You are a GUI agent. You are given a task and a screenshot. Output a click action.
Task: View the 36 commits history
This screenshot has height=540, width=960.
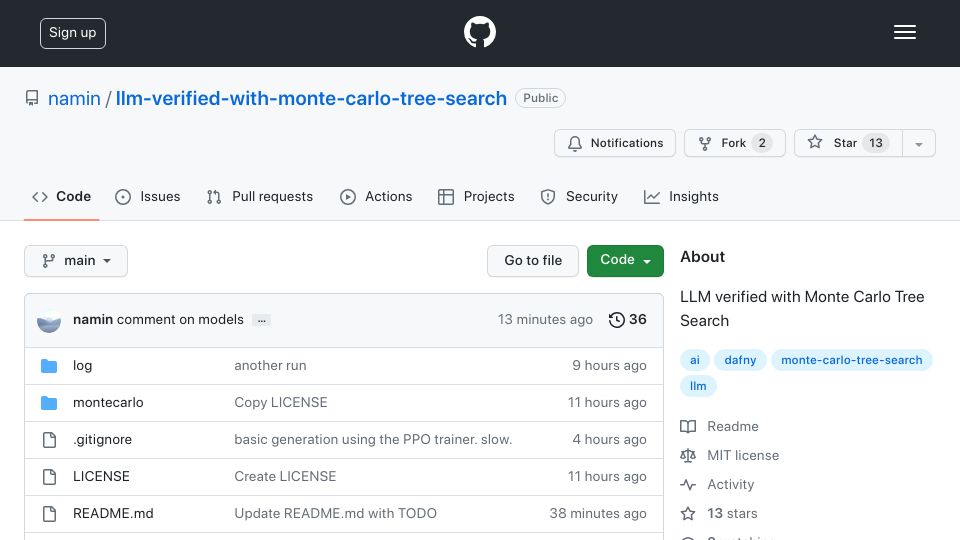(x=628, y=320)
